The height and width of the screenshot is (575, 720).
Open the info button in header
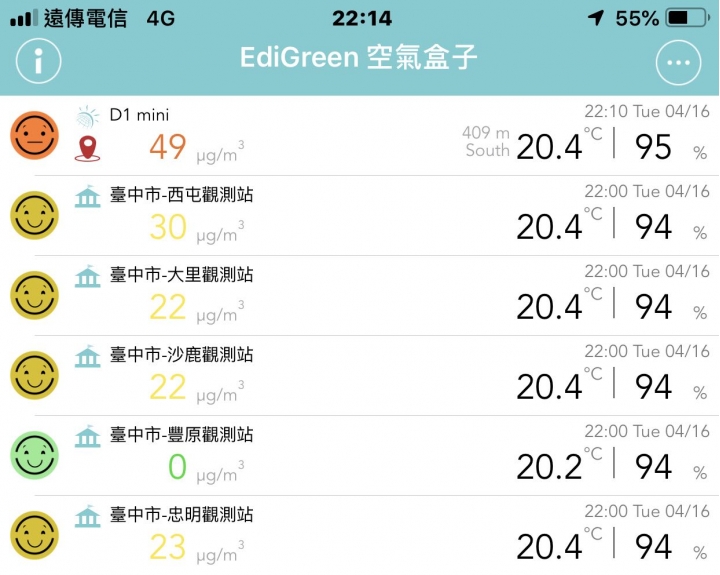coord(38,61)
